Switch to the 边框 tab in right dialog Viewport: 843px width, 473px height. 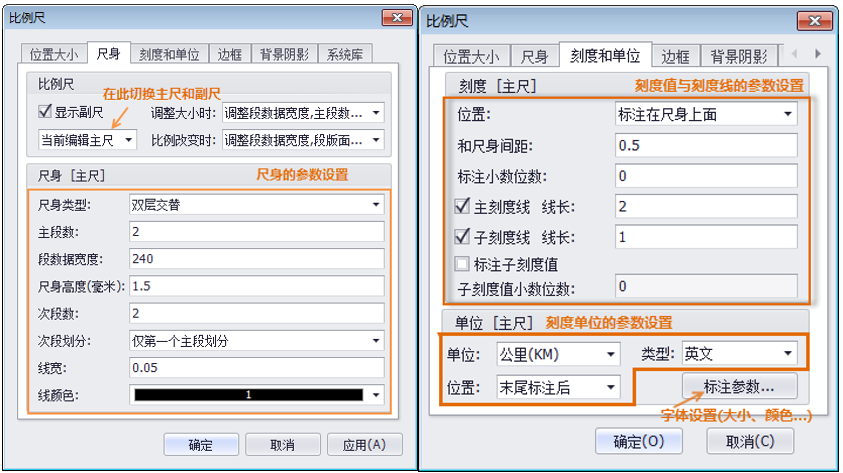[x=676, y=57]
